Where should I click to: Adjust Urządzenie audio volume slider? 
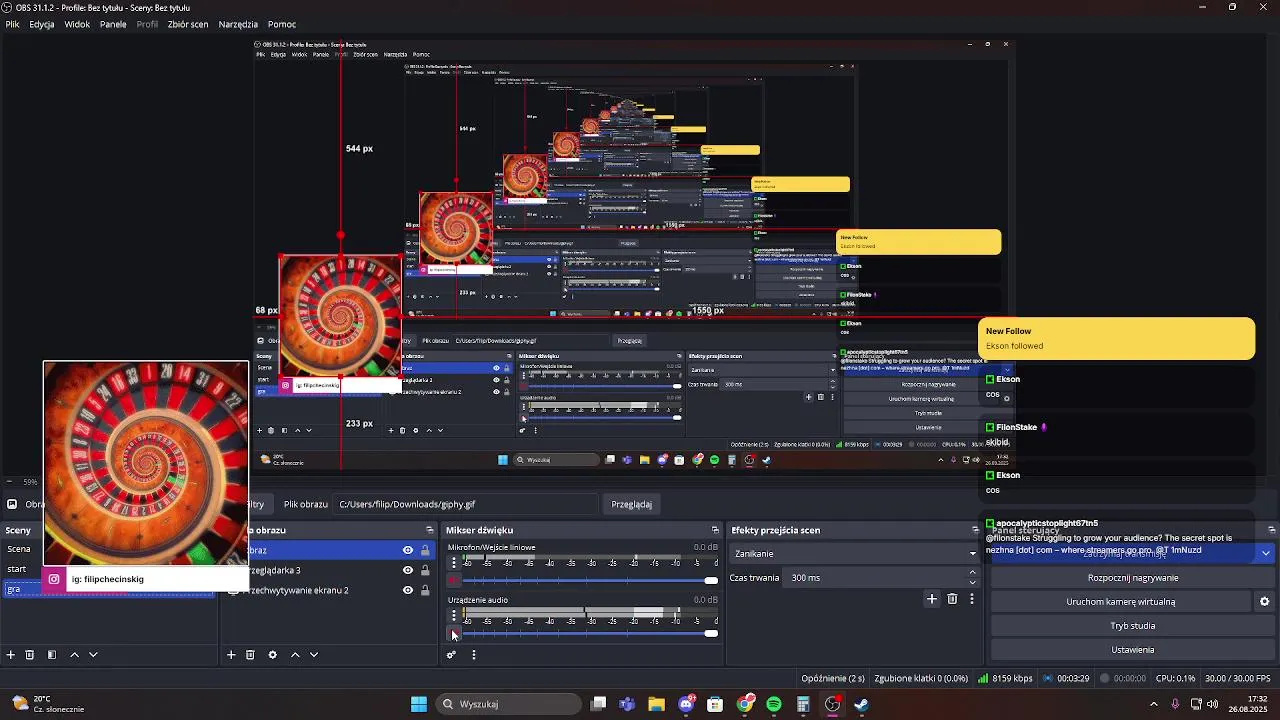point(590,633)
